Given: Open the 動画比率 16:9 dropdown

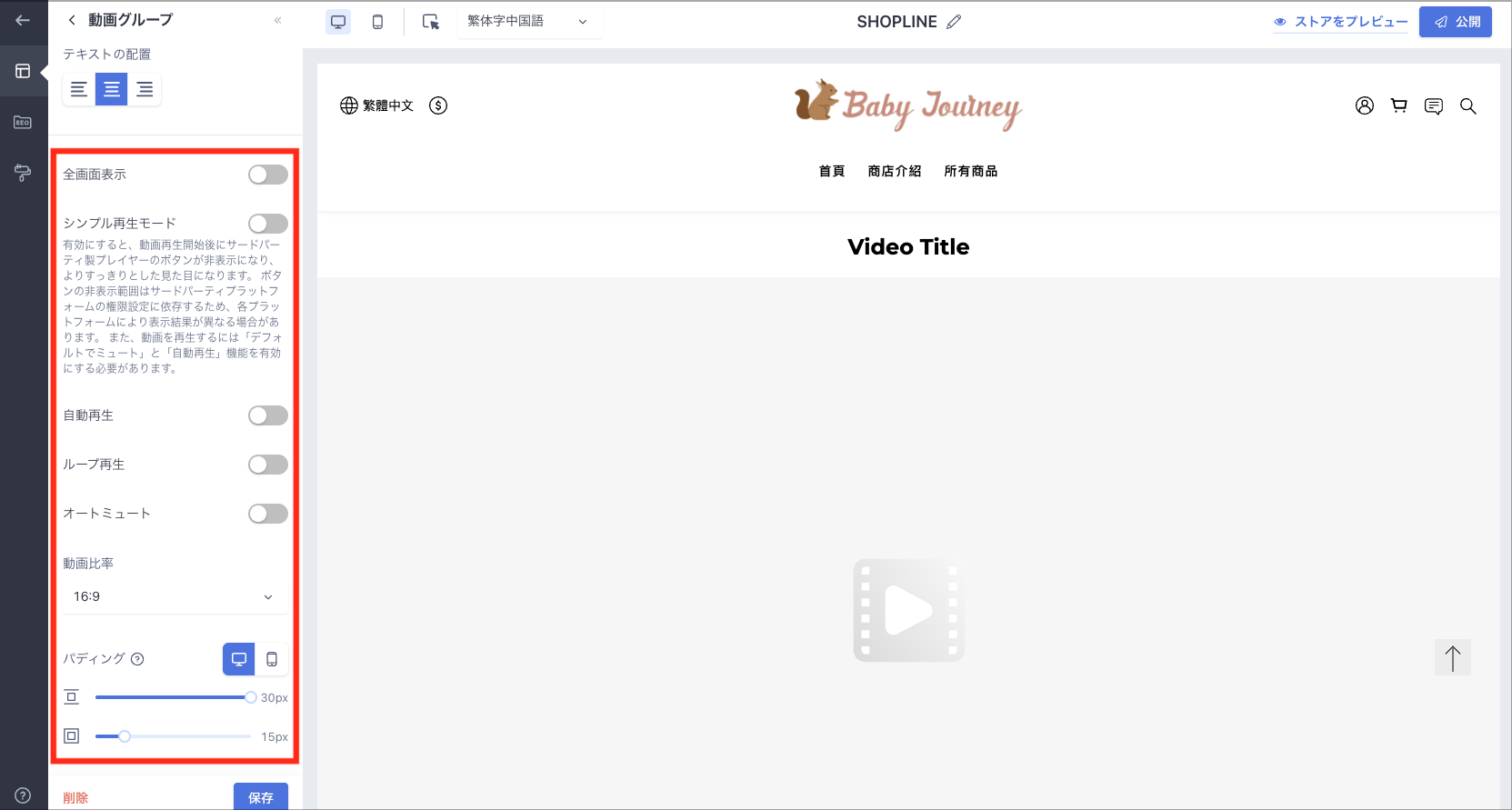Looking at the screenshot, I should pos(175,596).
